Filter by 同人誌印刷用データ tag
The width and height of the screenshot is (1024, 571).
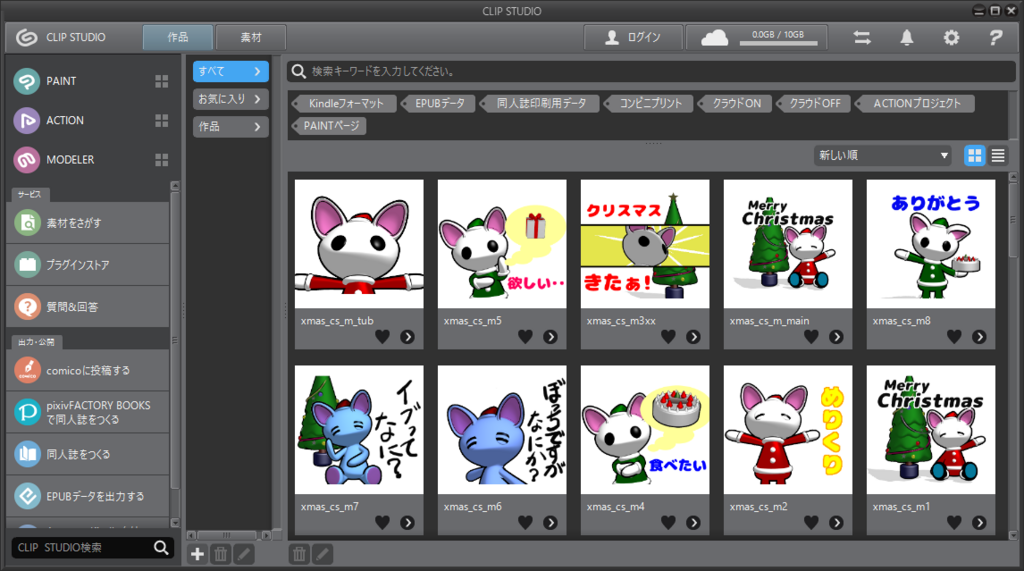540,103
